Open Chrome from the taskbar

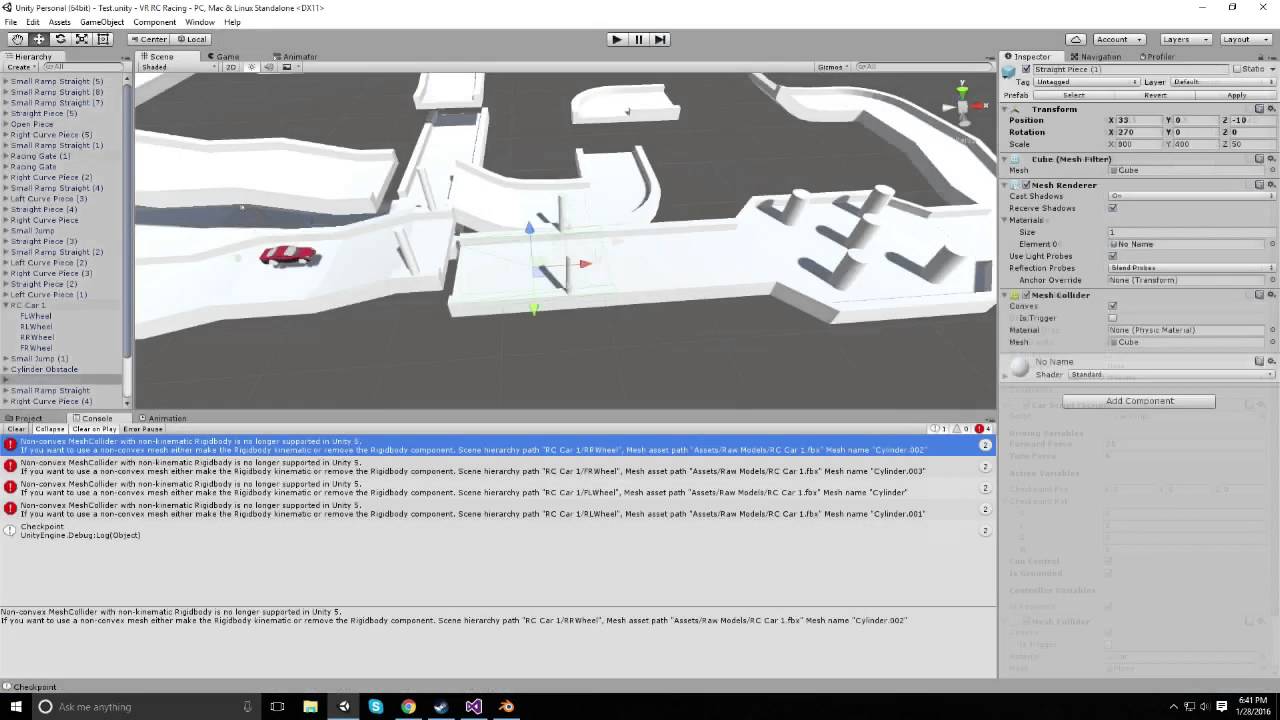pos(408,706)
